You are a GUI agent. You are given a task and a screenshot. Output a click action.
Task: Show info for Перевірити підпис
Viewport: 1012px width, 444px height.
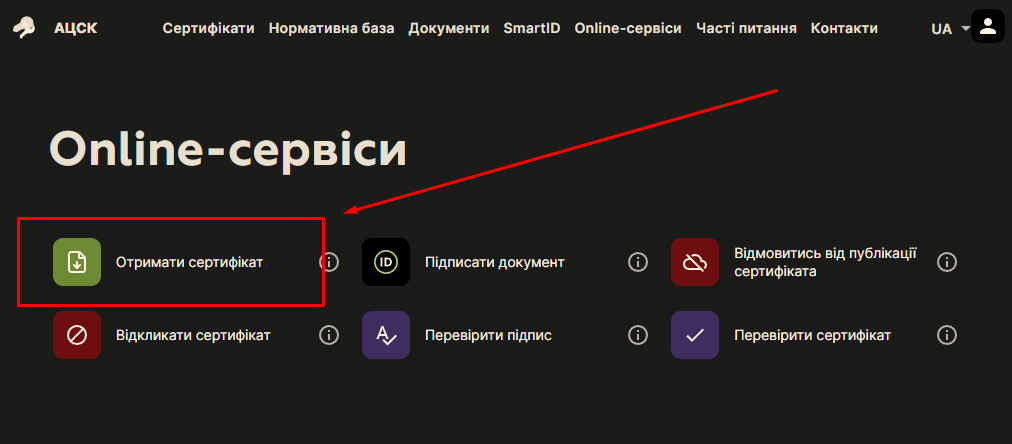tap(638, 335)
